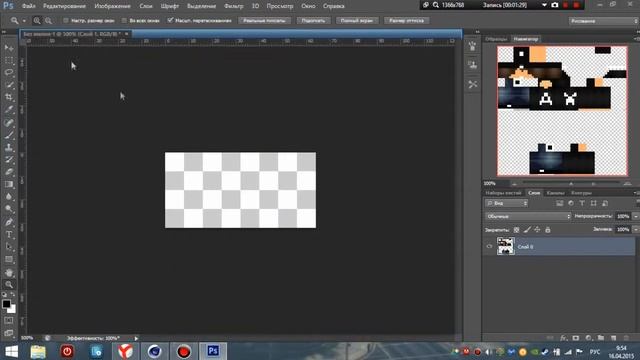Toggle lock transparent pixels
Image resolution: width=640 pixels, height=360 pixels.
(x=516, y=230)
